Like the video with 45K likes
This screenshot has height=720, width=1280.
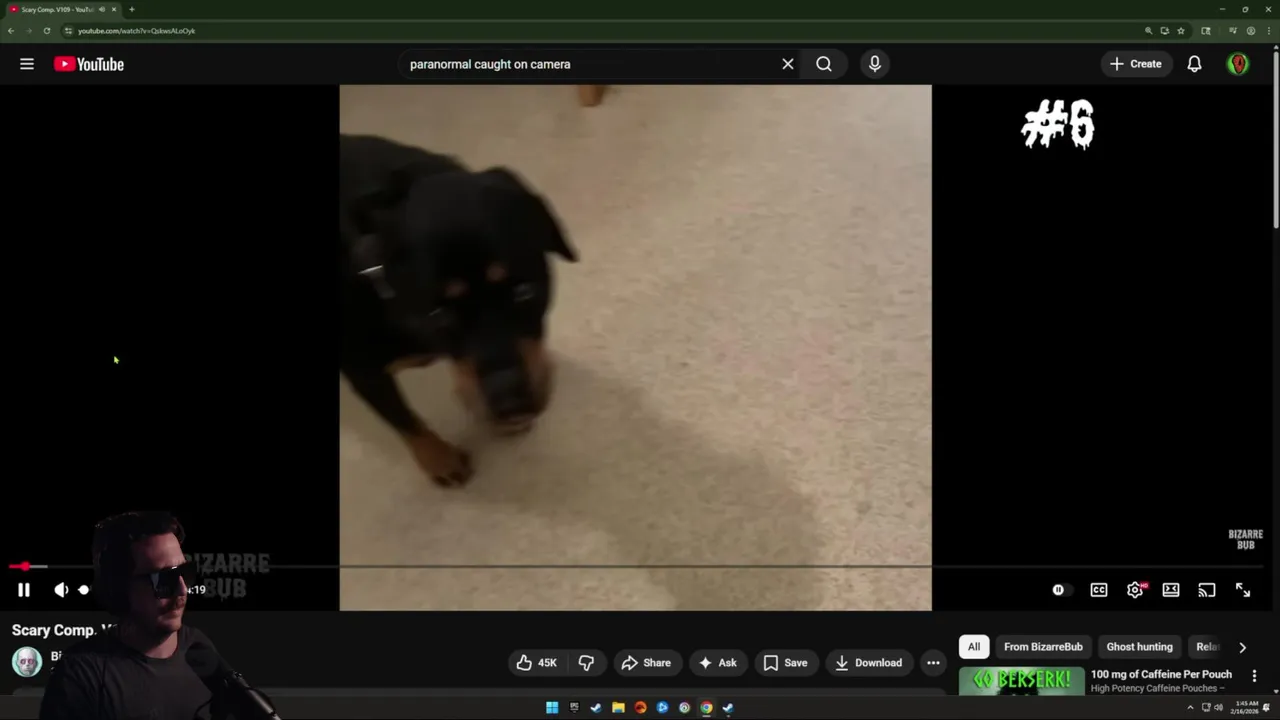pyautogui.click(x=537, y=663)
